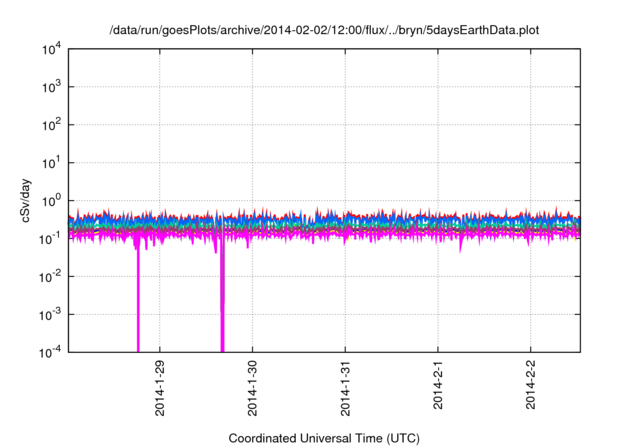Click the 10^1 y-axis tick label
The height and width of the screenshot is (448, 640).
coord(51,163)
